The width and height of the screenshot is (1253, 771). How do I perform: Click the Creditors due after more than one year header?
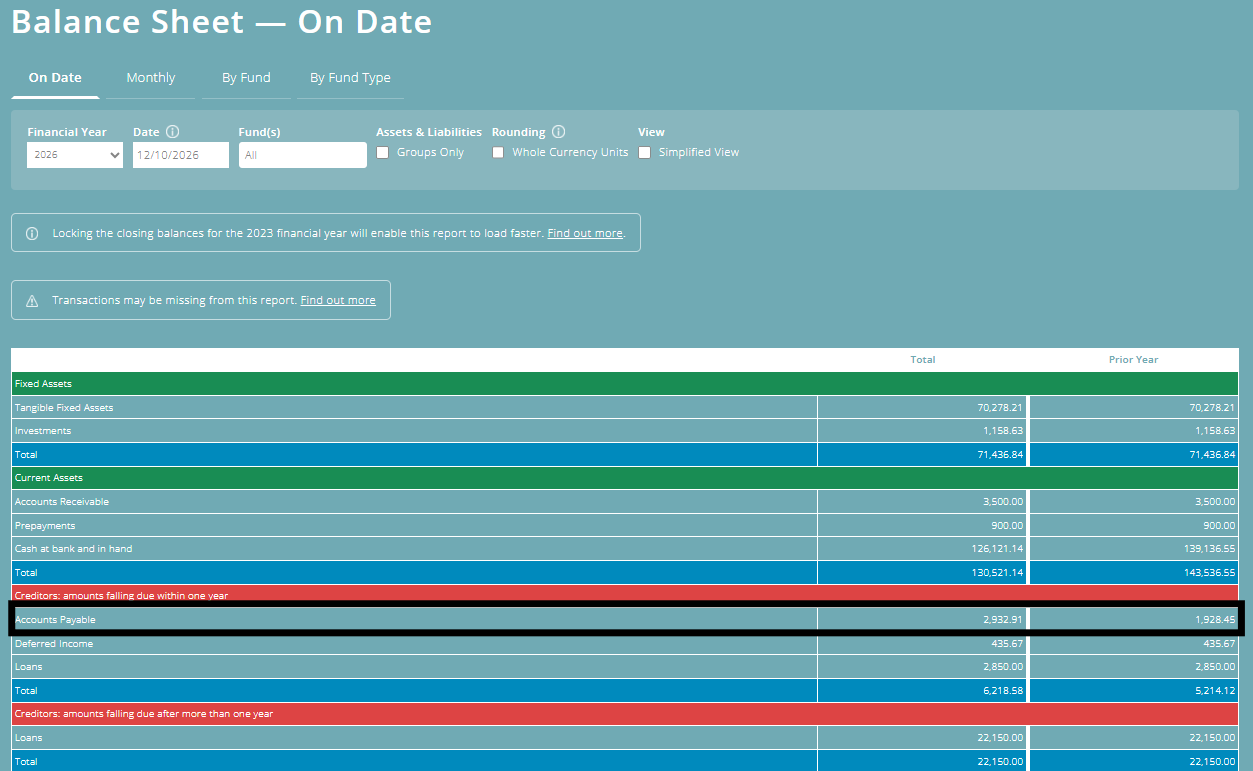pos(625,714)
